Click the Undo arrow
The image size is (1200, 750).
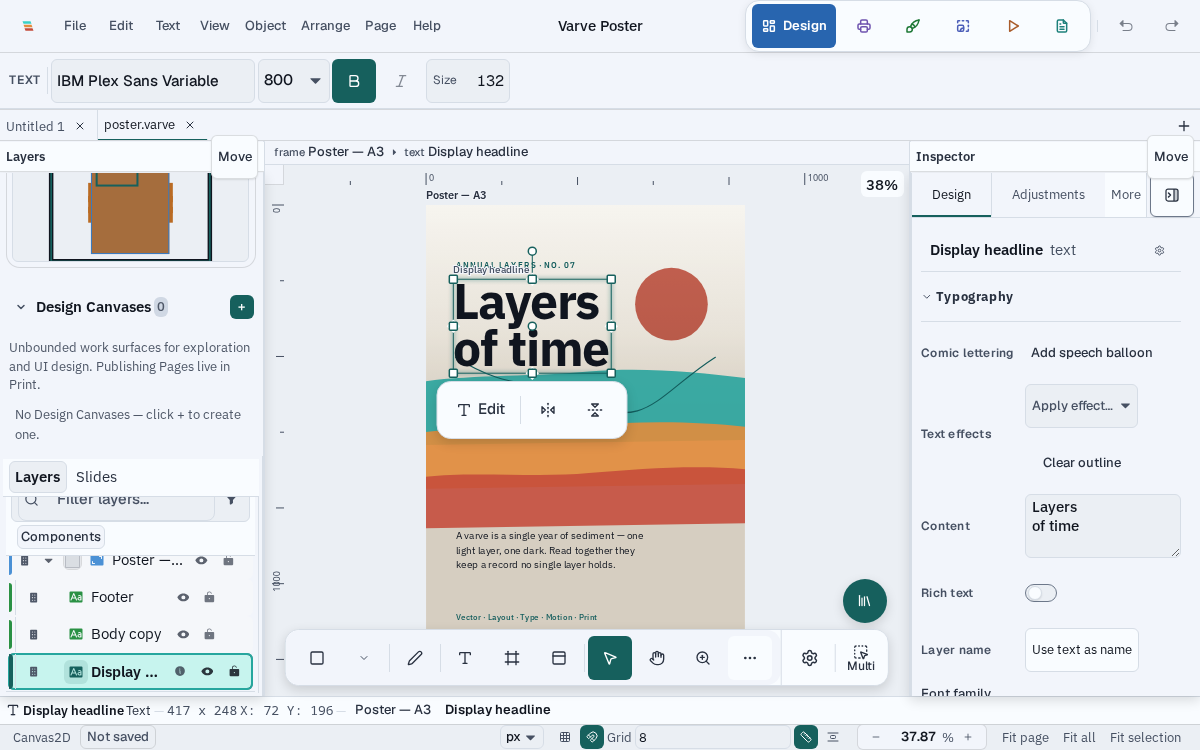1126,26
